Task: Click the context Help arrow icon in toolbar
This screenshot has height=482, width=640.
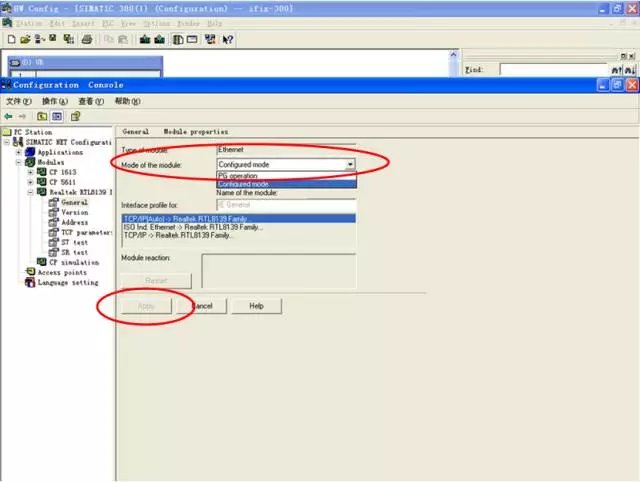Action: [x=228, y=39]
